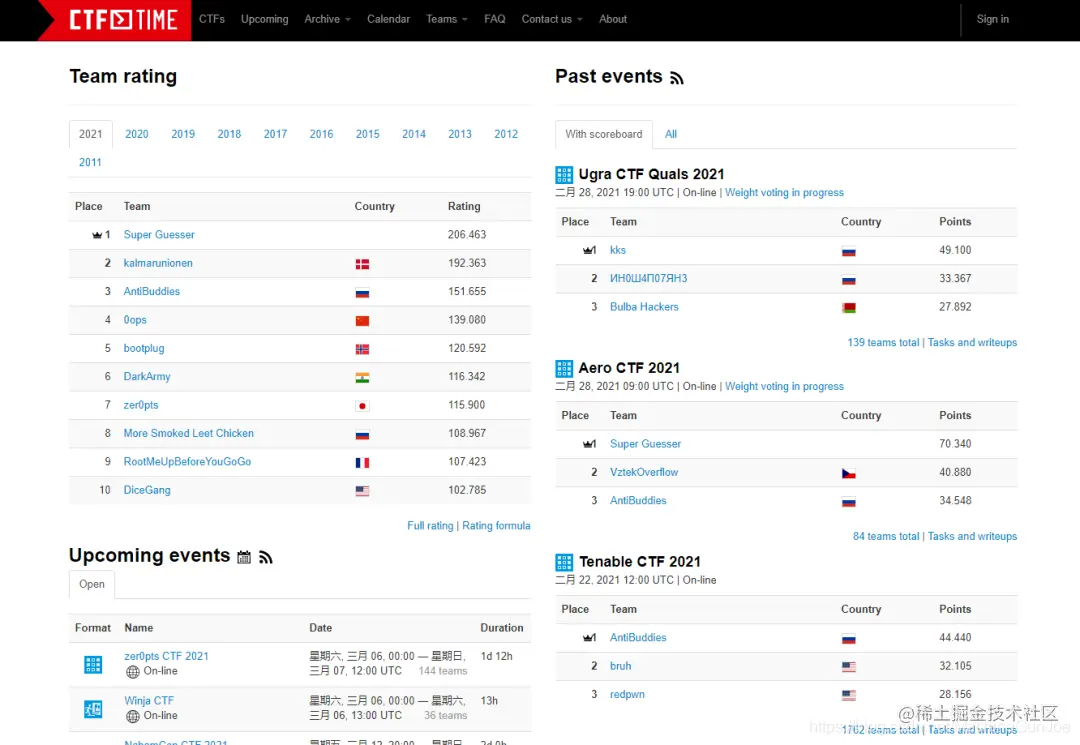
Task: Switch to the With scoreboard tab
Action: coord(603,134)
